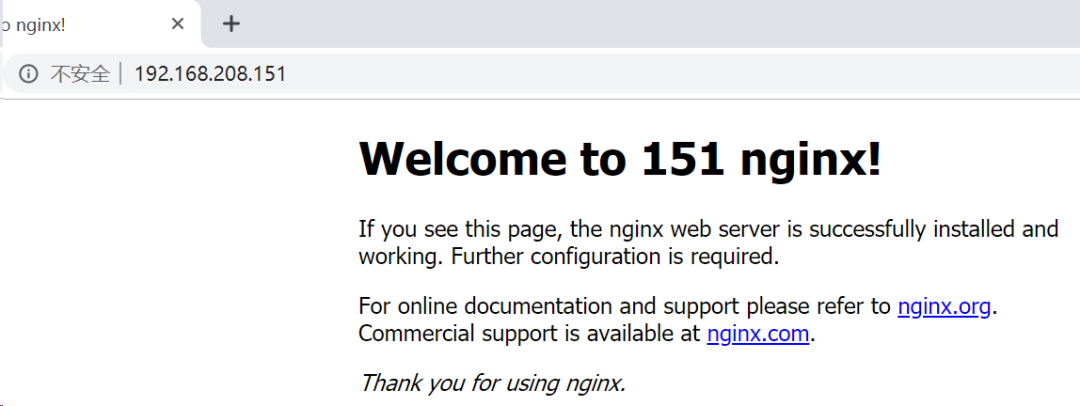Open the nginx.org link
The image size is (1080, 406).
pyautogui.click(x=944, y=307)
